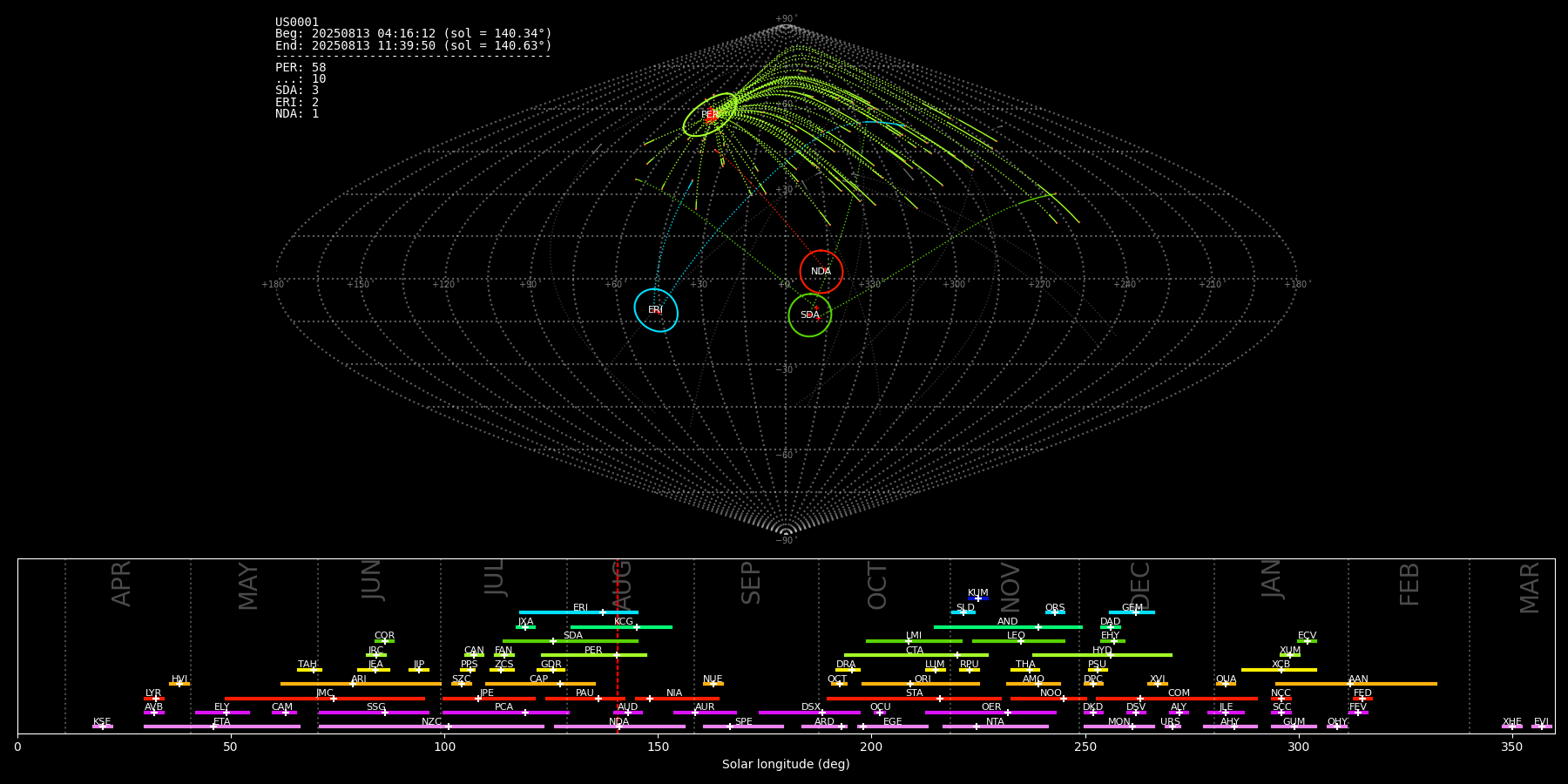The width and height of the screenshot is (1568, 784).
Task: Click the '+270' longitude label on sky map
Action: coord(1039,285)
